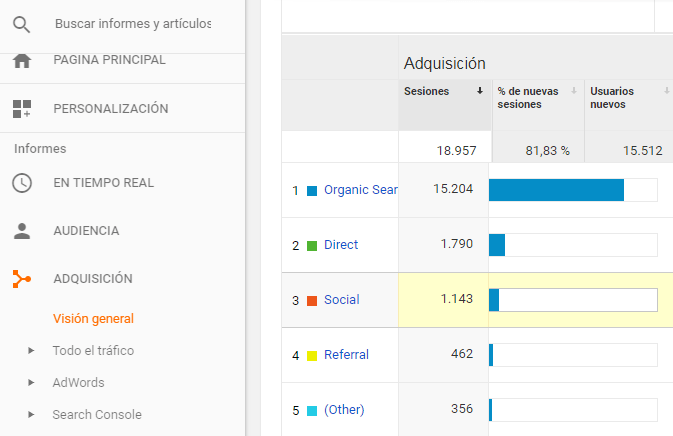Viewport: 673px width, 436px height.
Task: Open the Social channel link
Action: pos(342,300)
